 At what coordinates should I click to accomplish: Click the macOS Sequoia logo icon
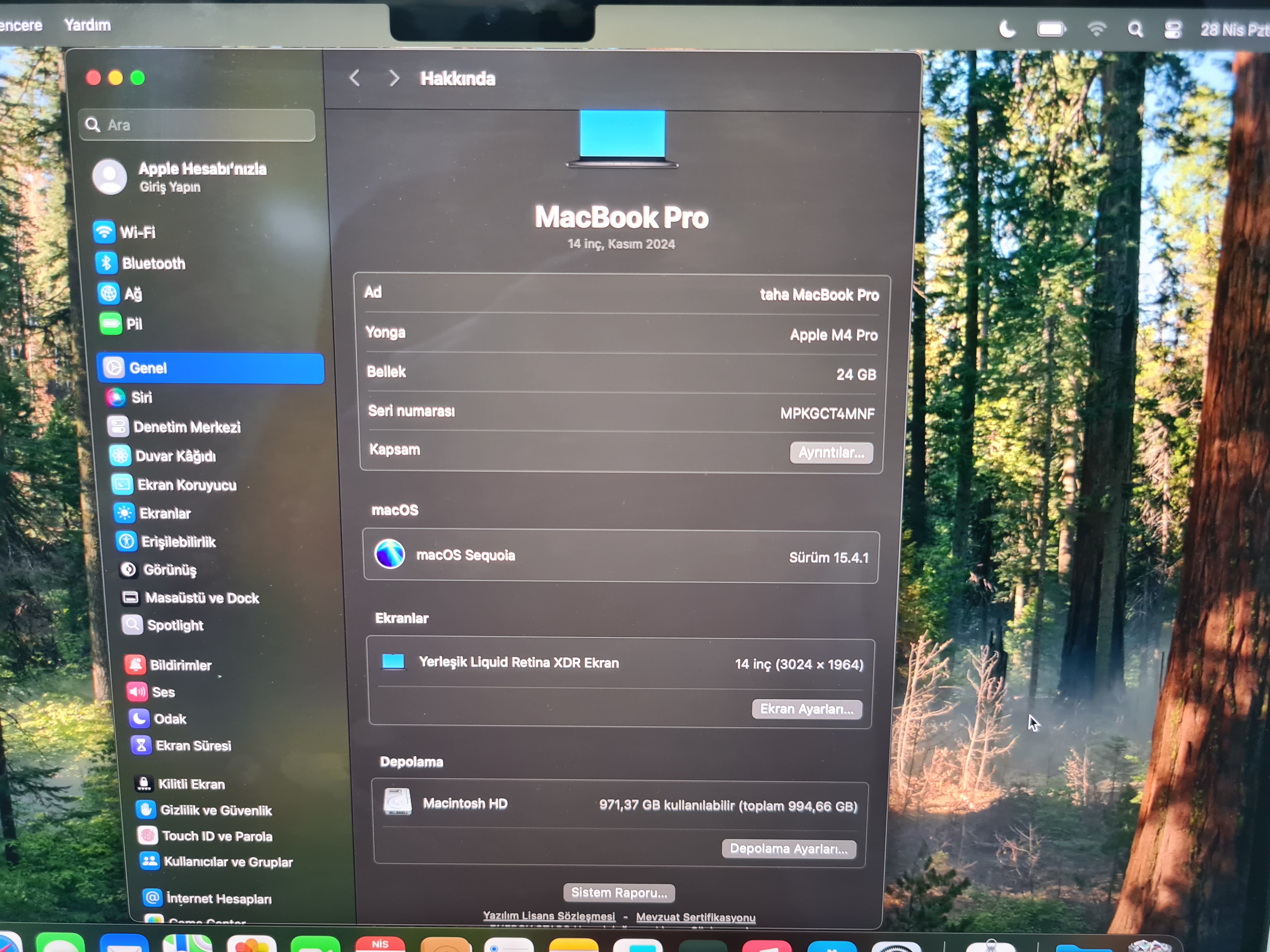[390, 554]
